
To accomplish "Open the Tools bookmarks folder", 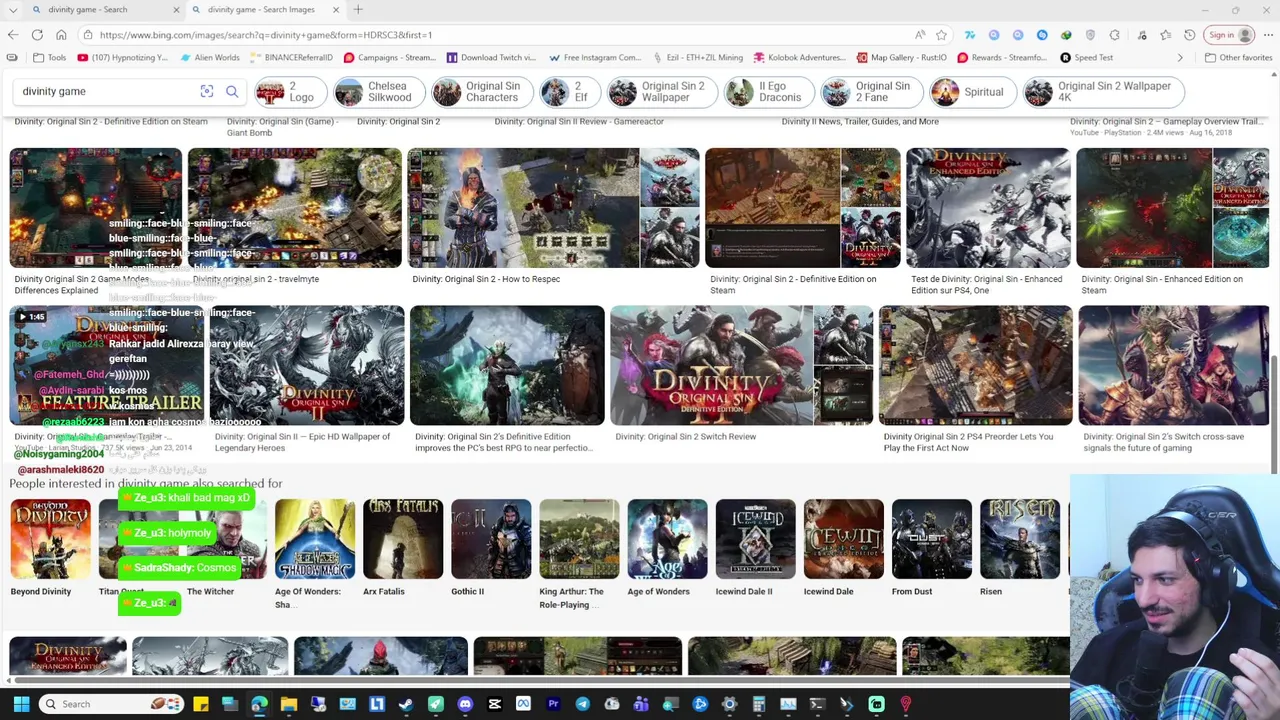I will pos(47,58).
